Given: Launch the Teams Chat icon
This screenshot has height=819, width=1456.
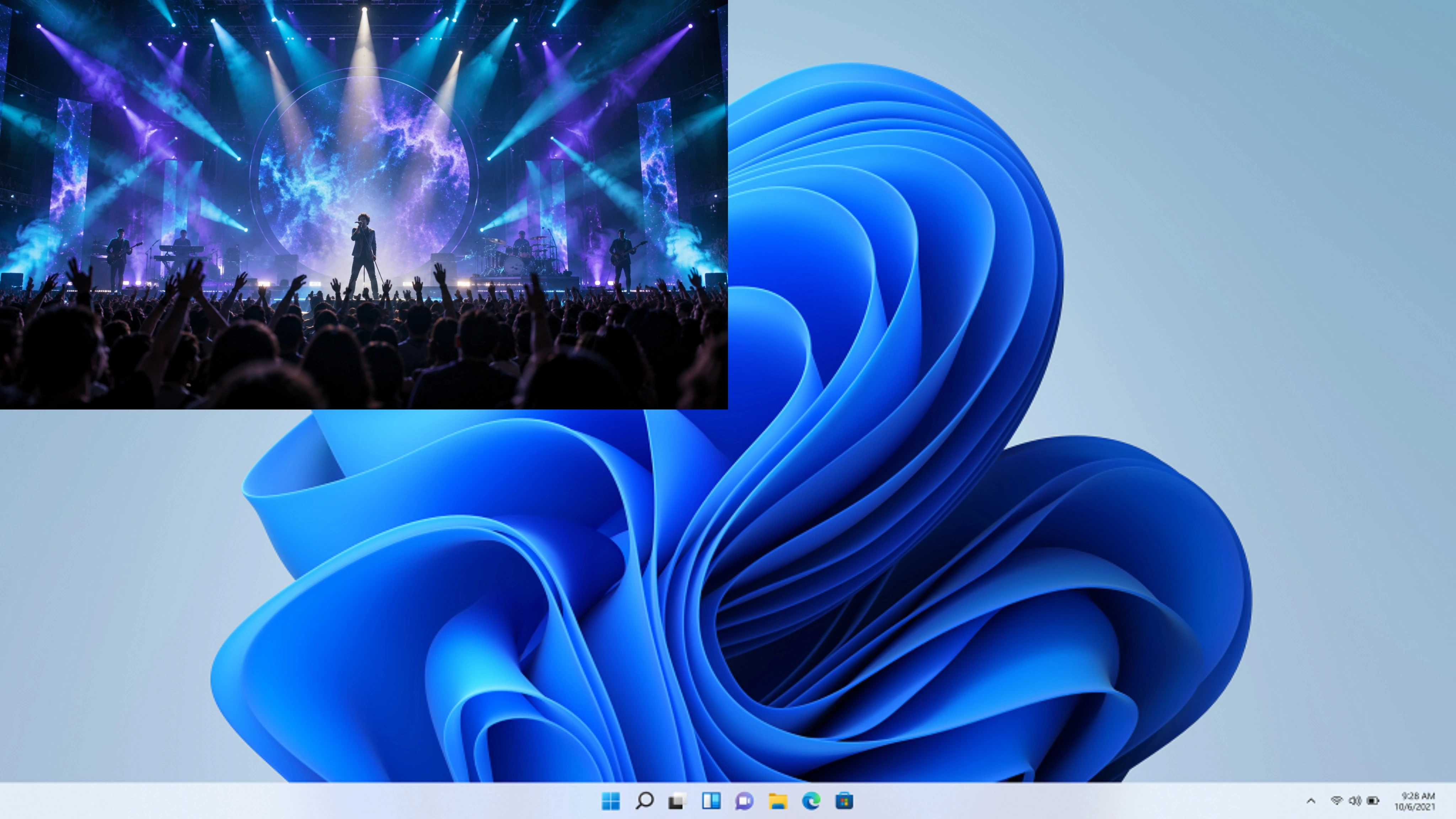Looking at the screenshot, I should 744,801.
